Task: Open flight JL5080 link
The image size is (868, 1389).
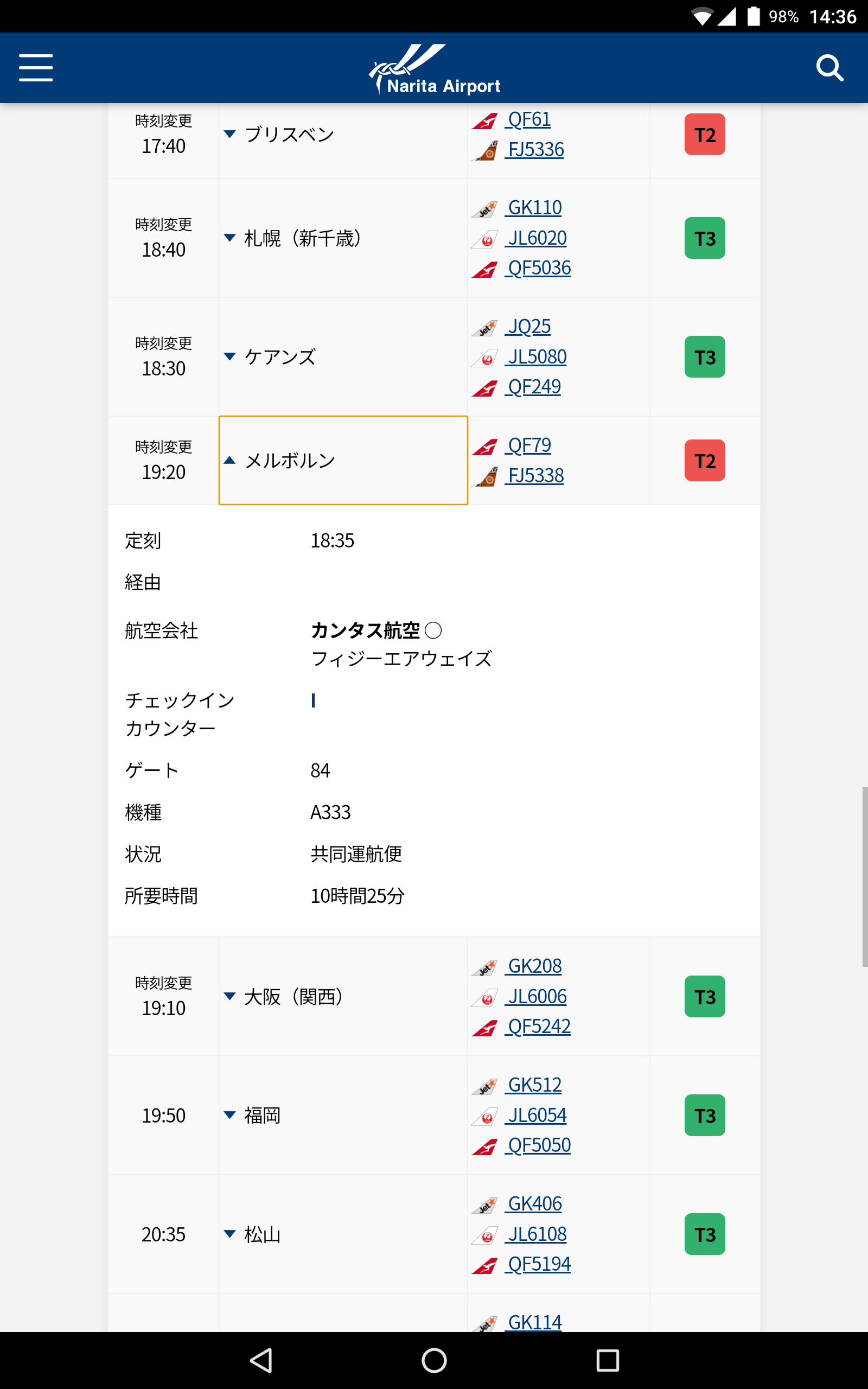Action: point(537,357)
